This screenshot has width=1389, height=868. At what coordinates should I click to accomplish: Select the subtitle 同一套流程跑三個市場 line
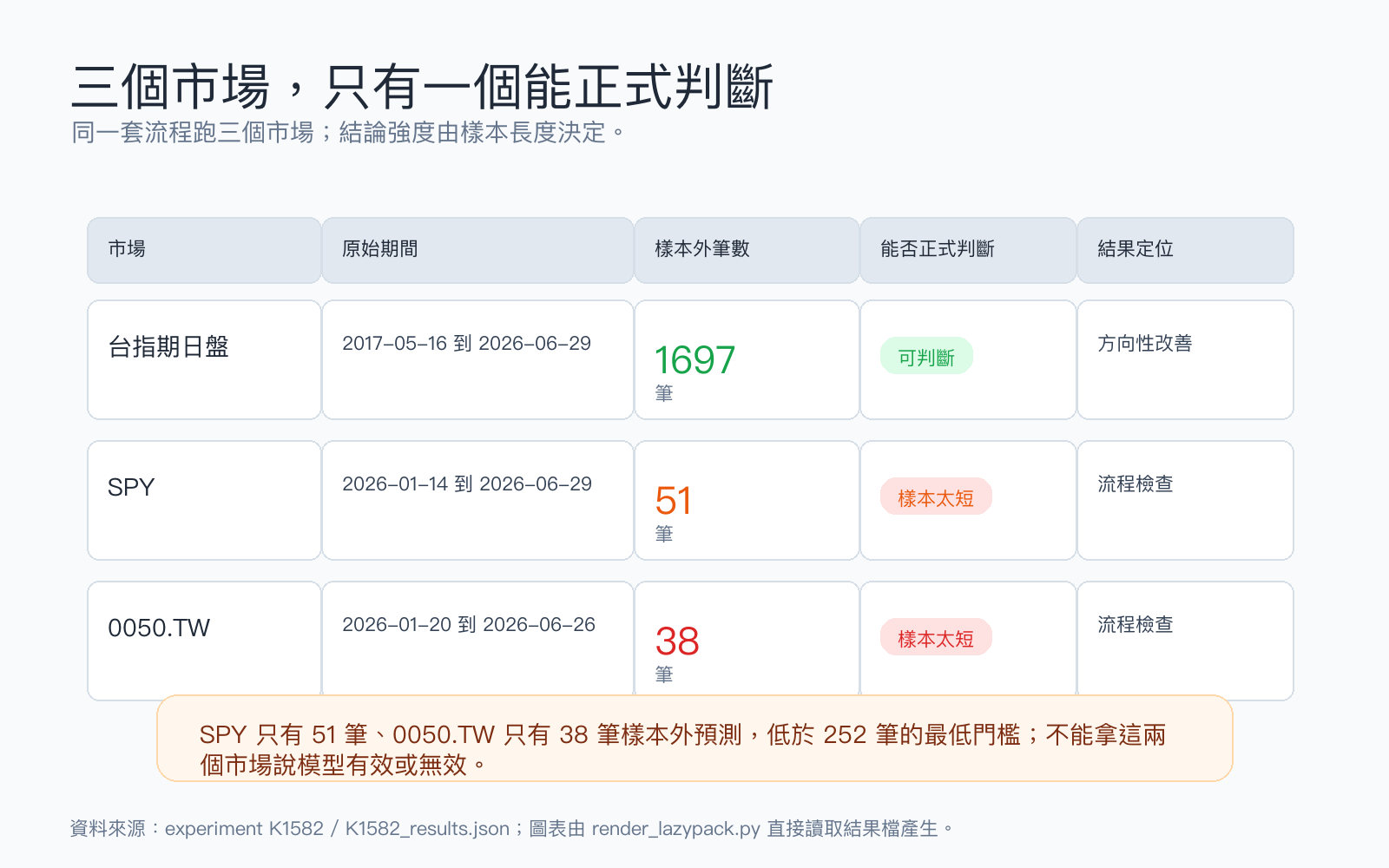click(348, 133)
